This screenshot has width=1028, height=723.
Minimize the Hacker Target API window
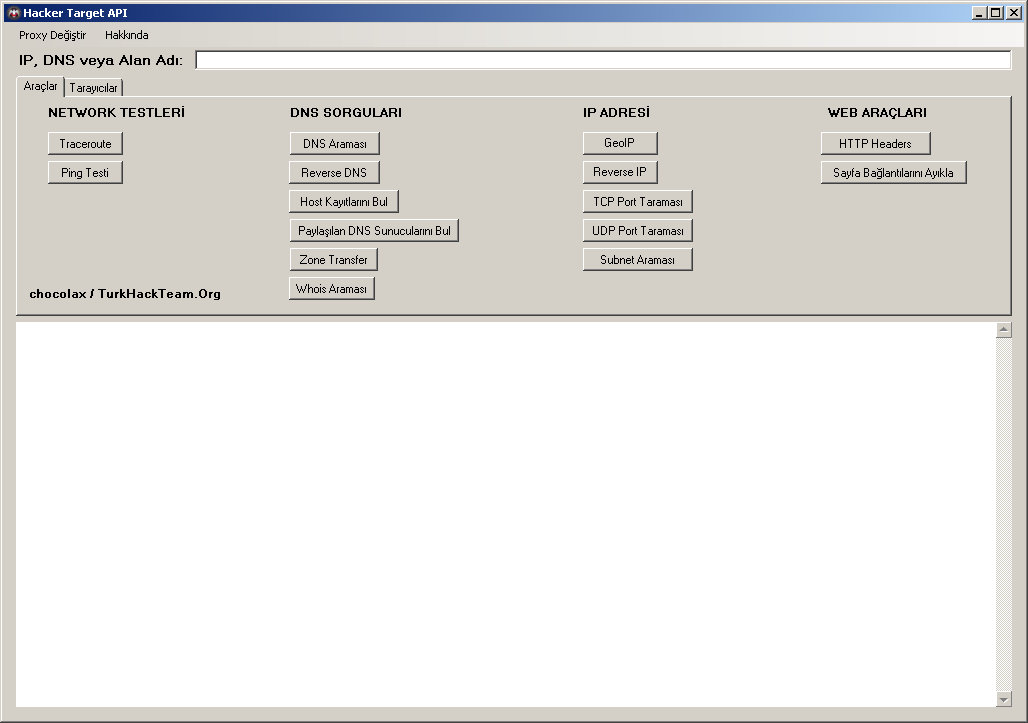(x=979, y=12)
